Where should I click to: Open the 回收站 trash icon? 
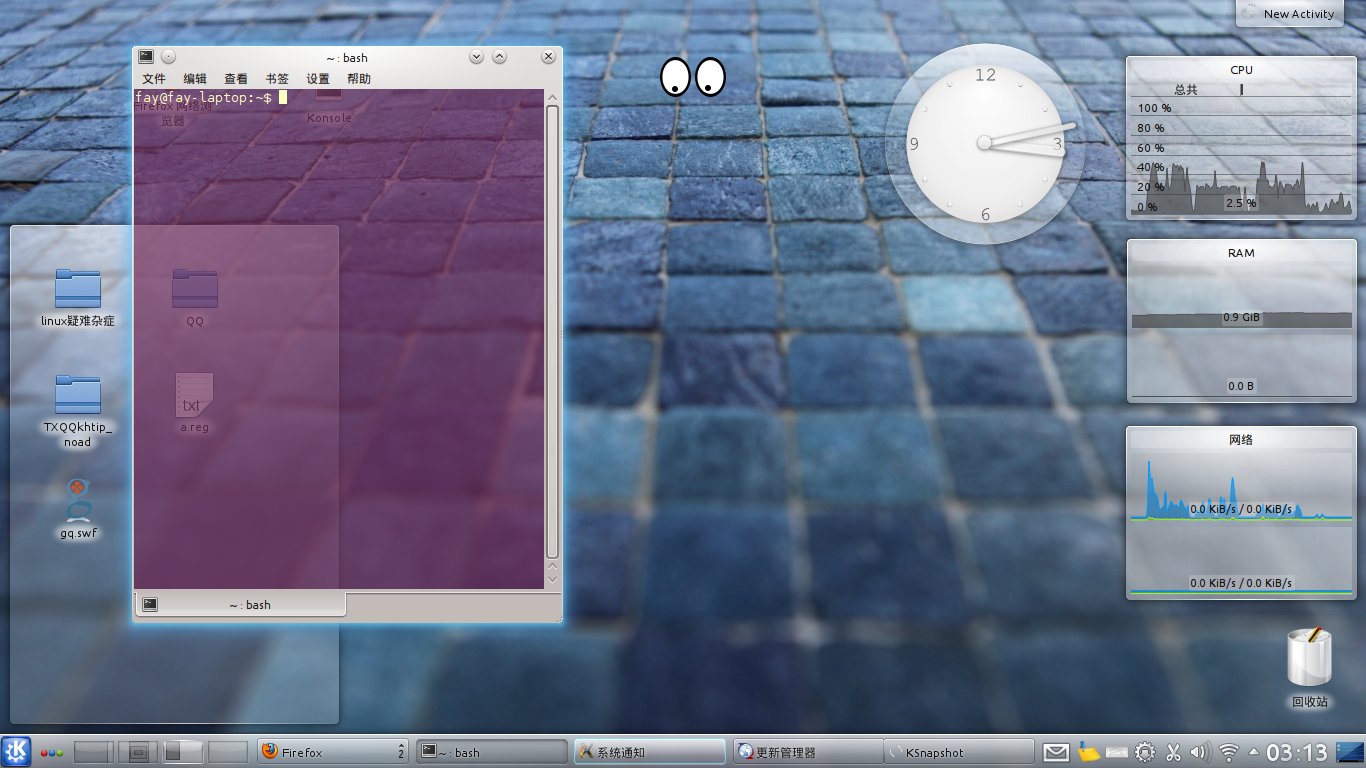pyautogui.click(x=1310, y=667)
